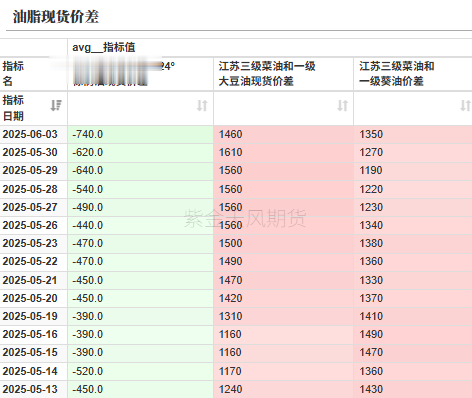Click the 1240 value cell
The height and width of the screenshot is (398, 472).
point(283,389)
